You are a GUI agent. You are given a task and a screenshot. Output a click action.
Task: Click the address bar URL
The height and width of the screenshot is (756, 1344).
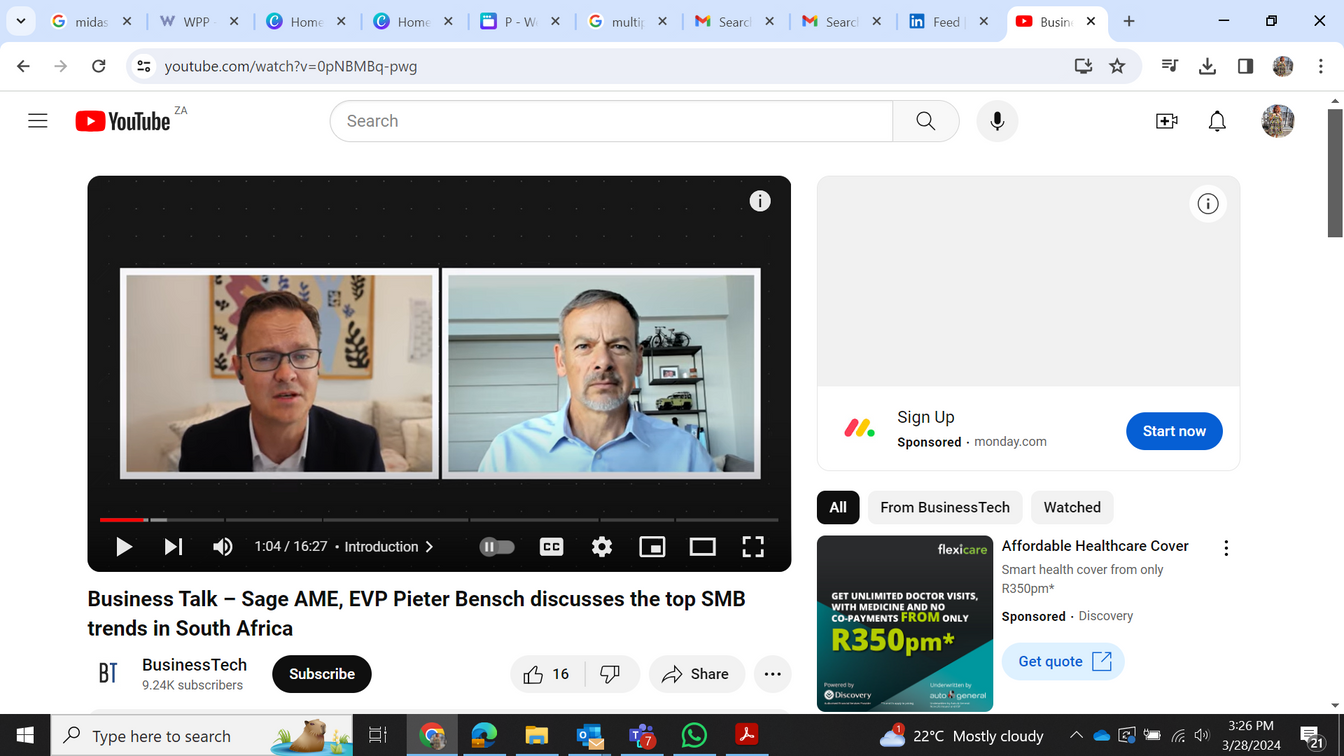tap(291, 66)
